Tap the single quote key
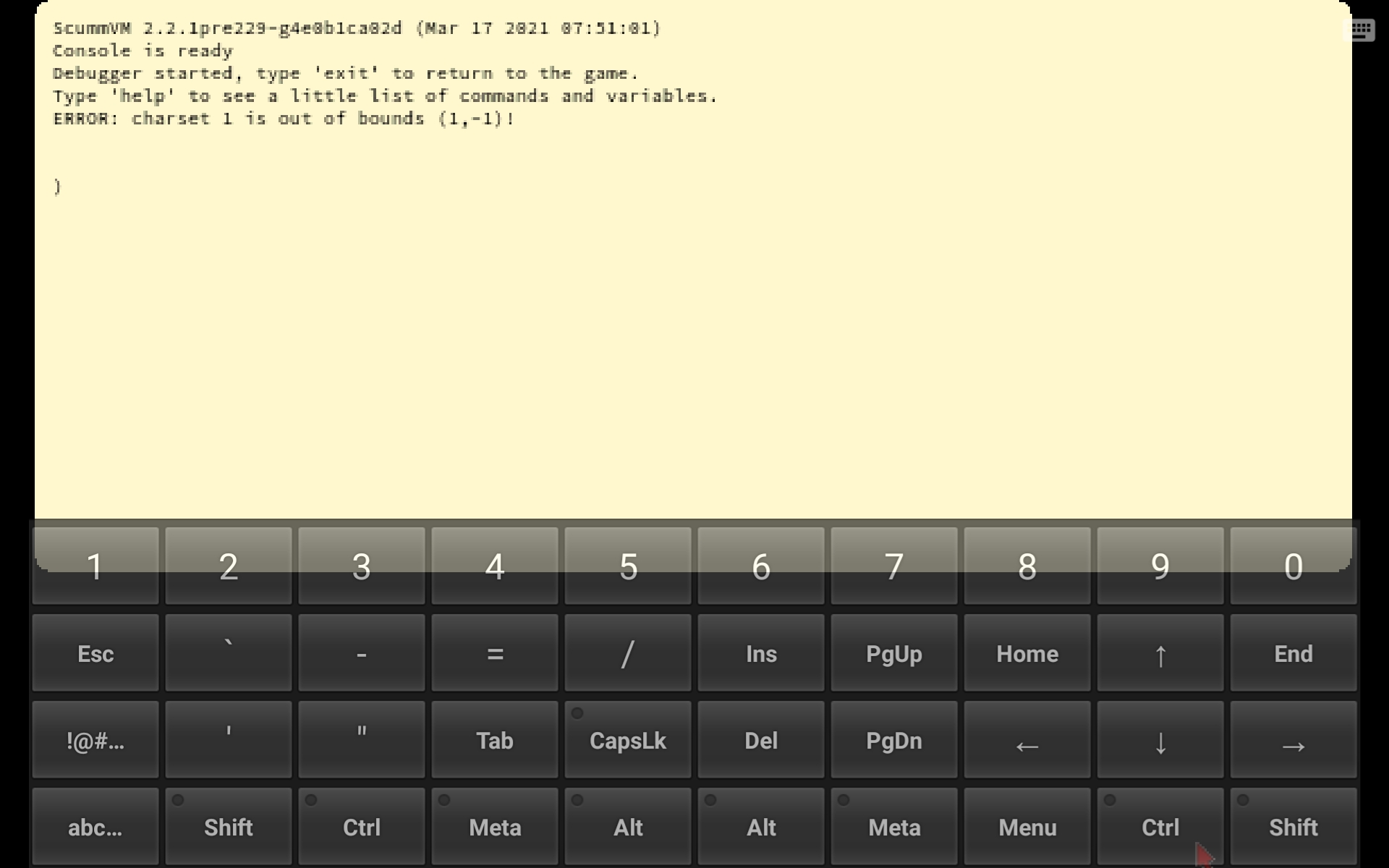Screen dimensions: 1389x868 coord(229,739)
